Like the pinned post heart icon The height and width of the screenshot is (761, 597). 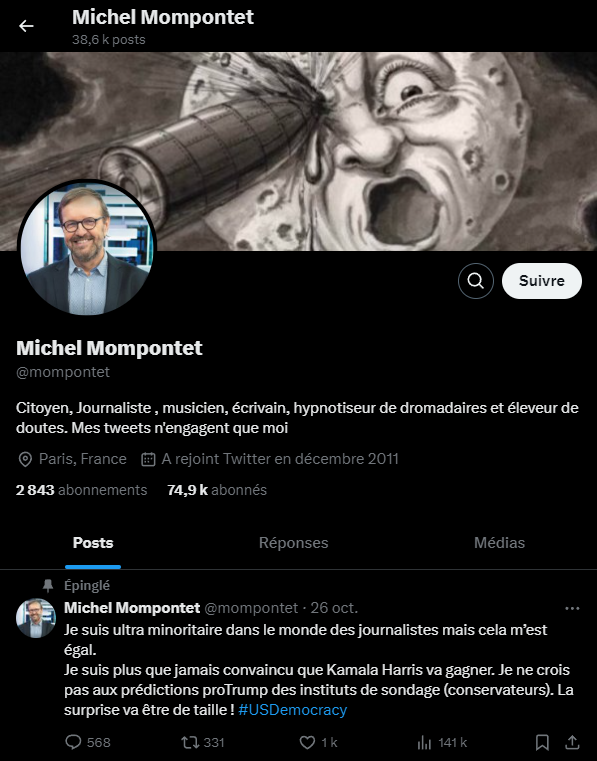click(x=318, y=742)
